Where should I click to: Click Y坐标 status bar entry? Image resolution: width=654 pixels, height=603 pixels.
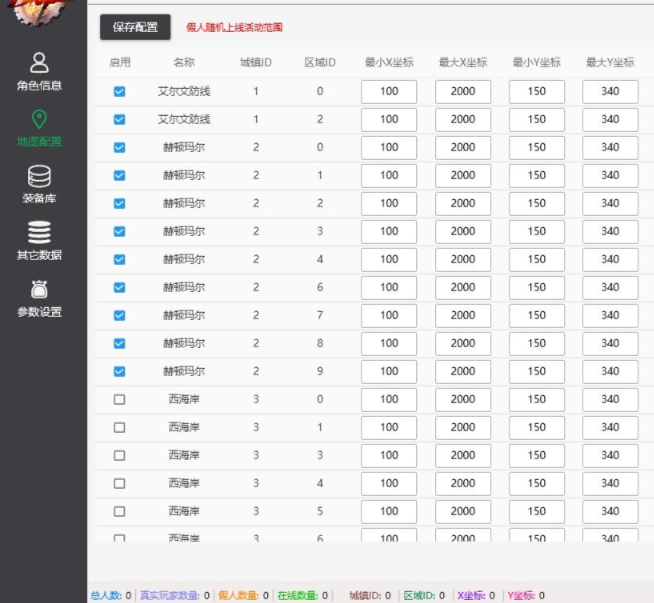(x=526, y=595)
